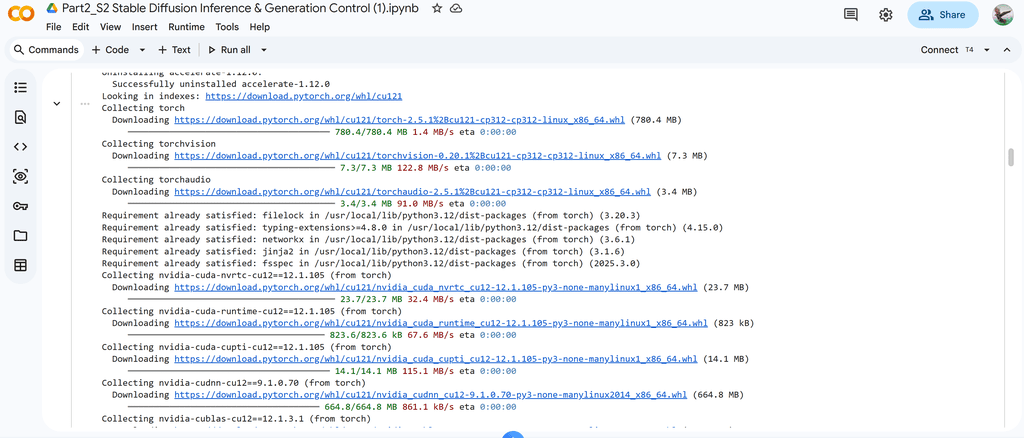Open the comments panel icon
The width and height of the screenshot is (1024, 438).
coord(850,14)
